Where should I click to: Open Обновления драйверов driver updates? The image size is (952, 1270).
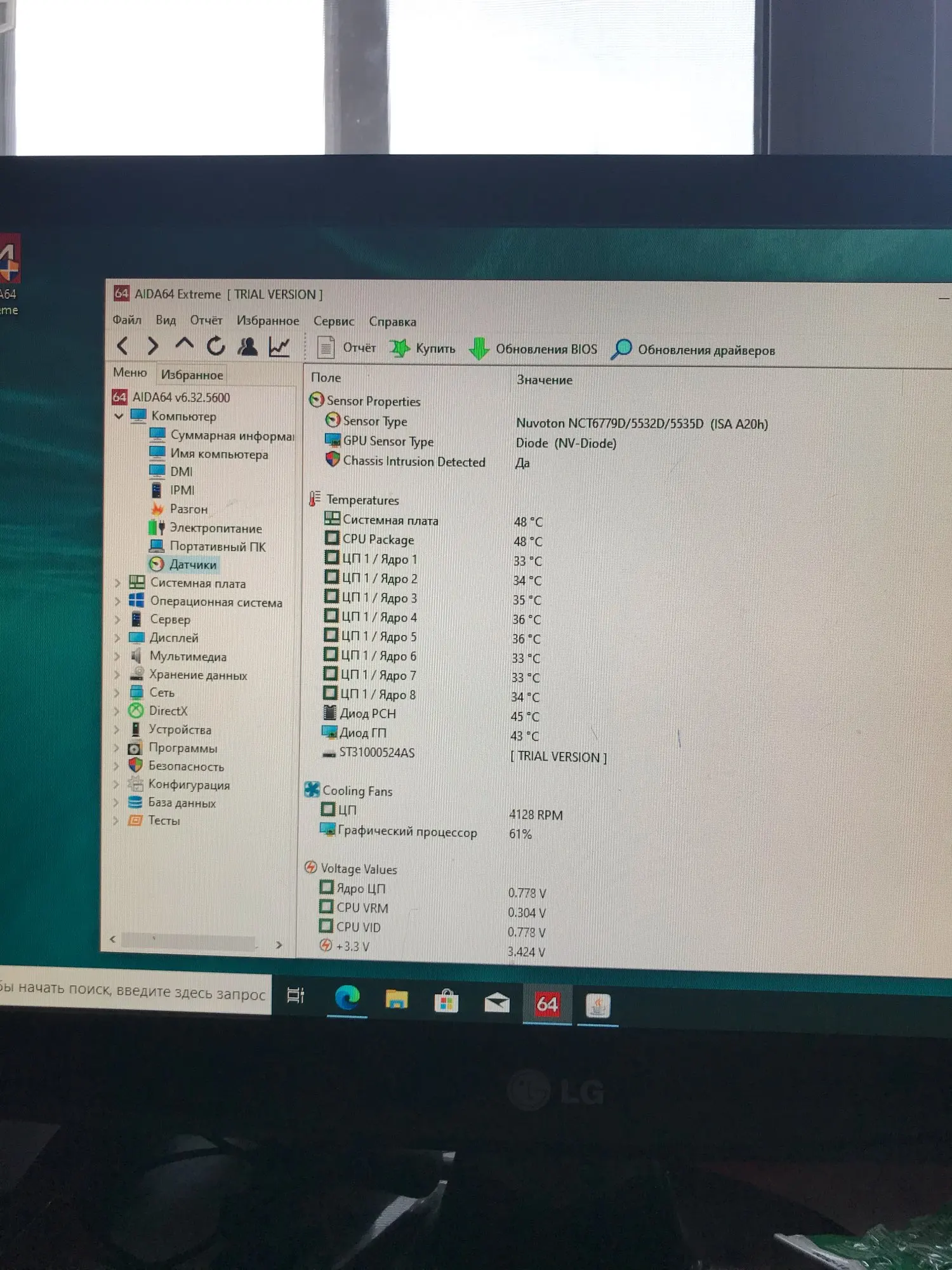693,349
